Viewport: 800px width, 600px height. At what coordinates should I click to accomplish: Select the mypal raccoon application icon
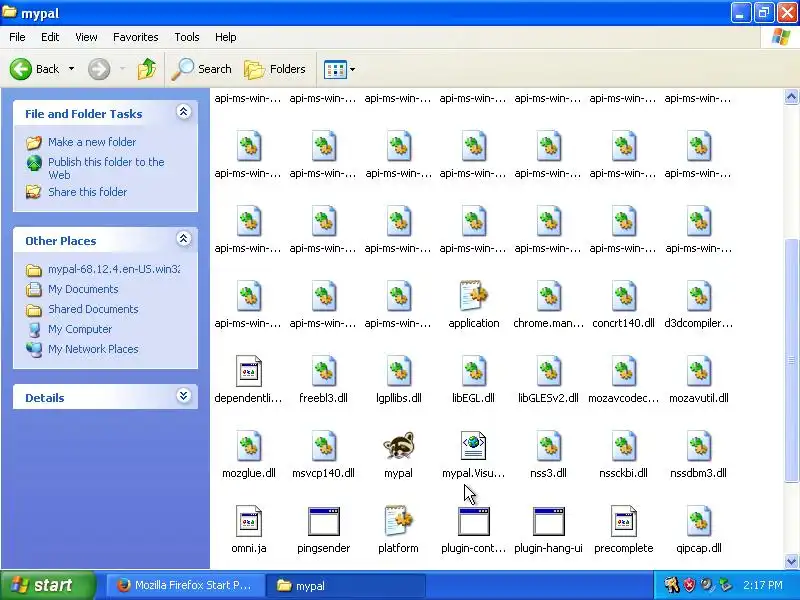pos(398,446)
